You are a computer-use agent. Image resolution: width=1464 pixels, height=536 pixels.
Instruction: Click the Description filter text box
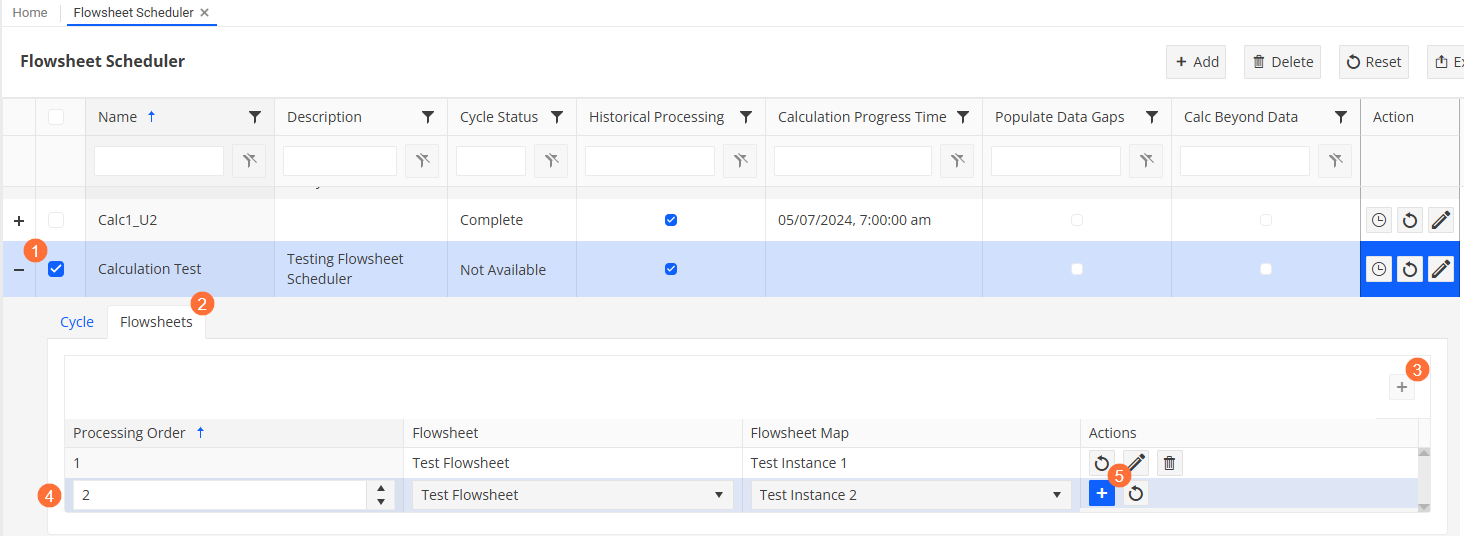[340, 161]
